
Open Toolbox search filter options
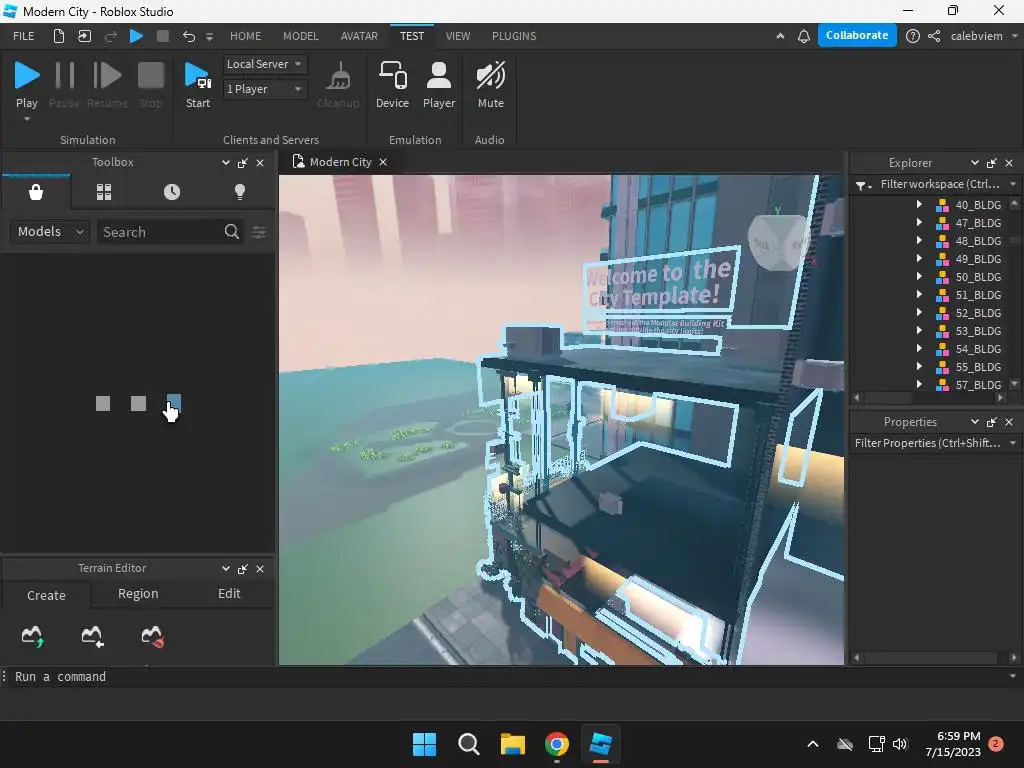coord(259,232)
